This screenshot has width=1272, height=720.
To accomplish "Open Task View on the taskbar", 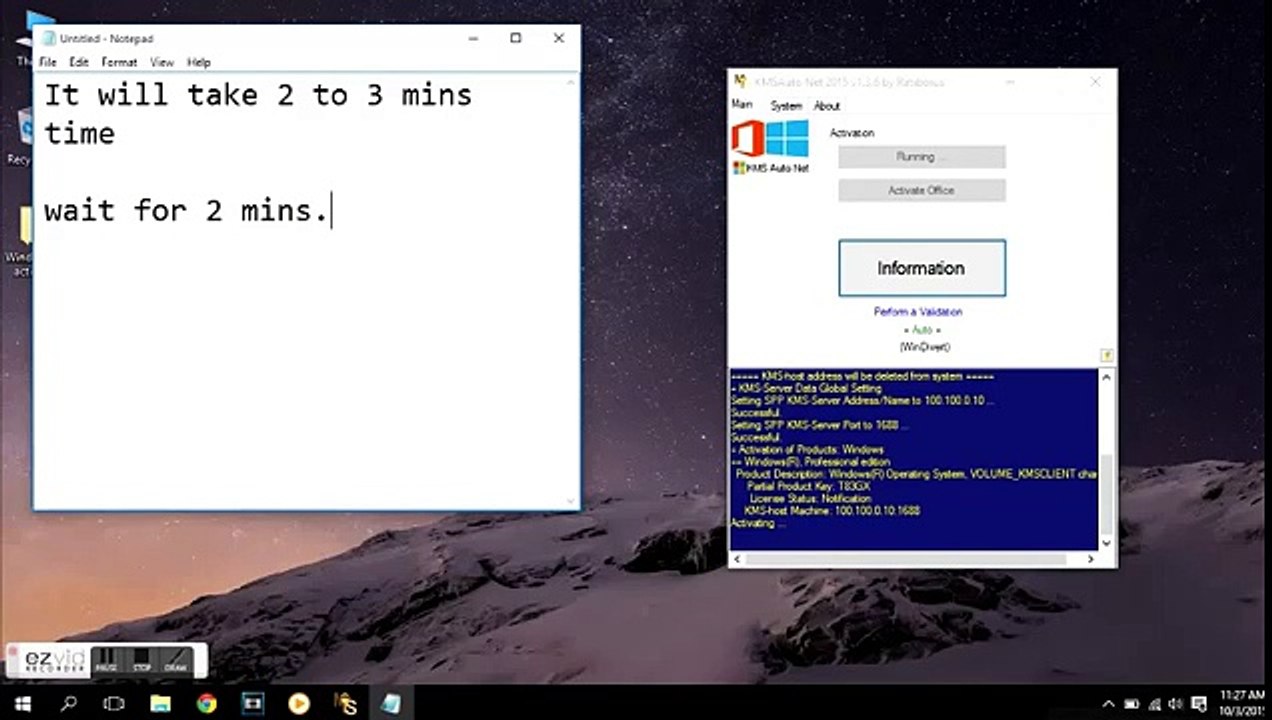I will coord(114,703).
